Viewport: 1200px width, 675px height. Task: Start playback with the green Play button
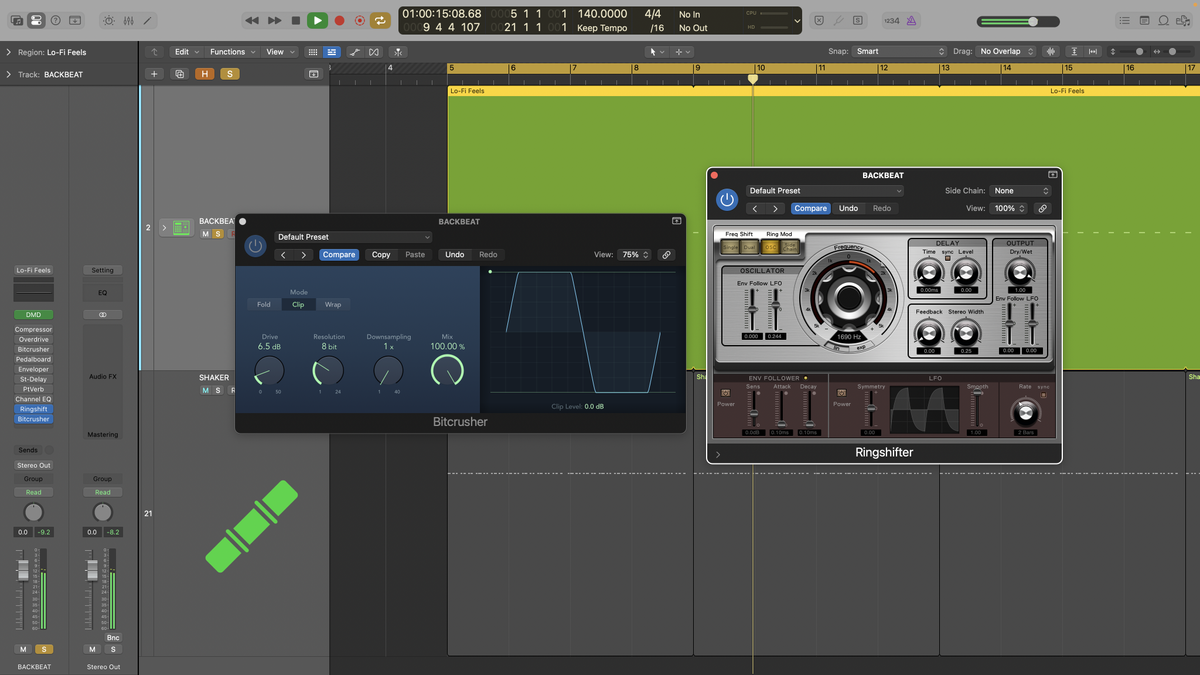click(317, 20)
